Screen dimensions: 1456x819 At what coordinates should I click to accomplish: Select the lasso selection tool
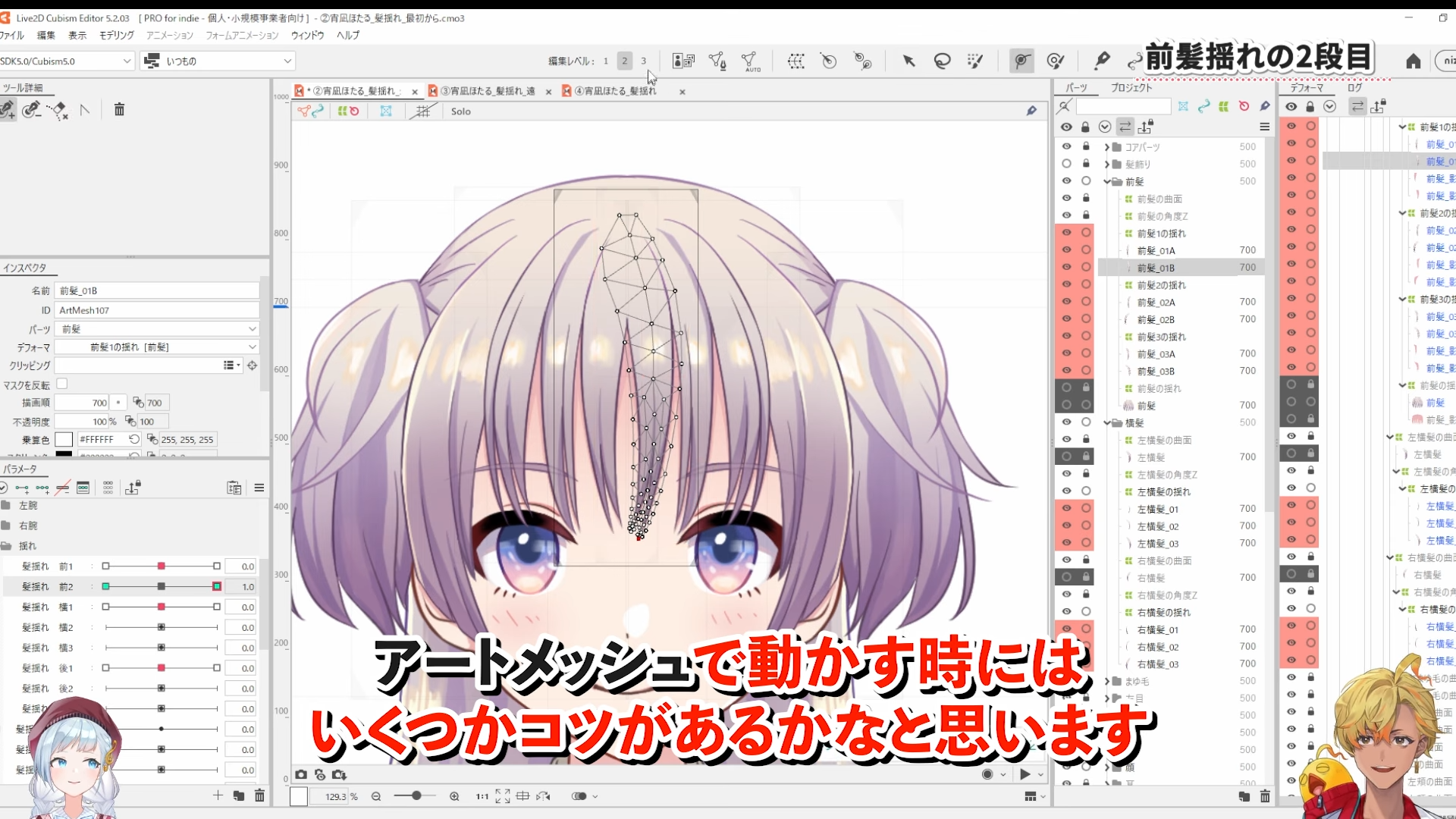tap(943, 61)
